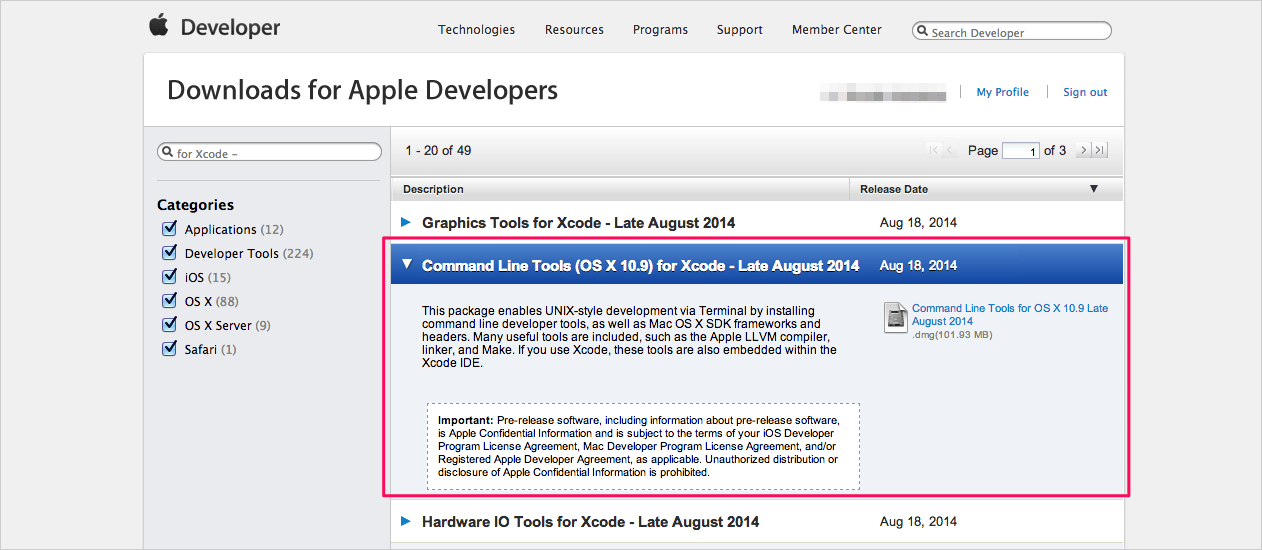Viewport: 1262px width, 550px height.
Task: Open the Programs menu
Action: (x=660, y=29)
